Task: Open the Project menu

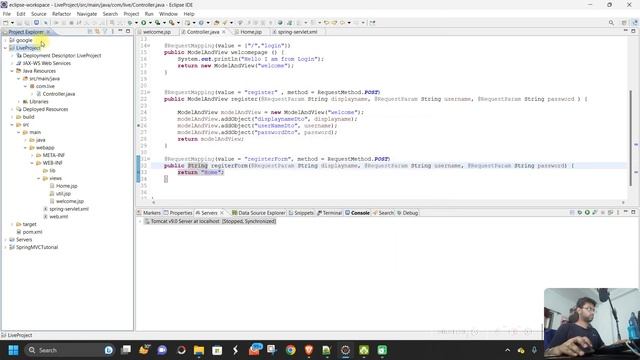Action: point(131,14)
